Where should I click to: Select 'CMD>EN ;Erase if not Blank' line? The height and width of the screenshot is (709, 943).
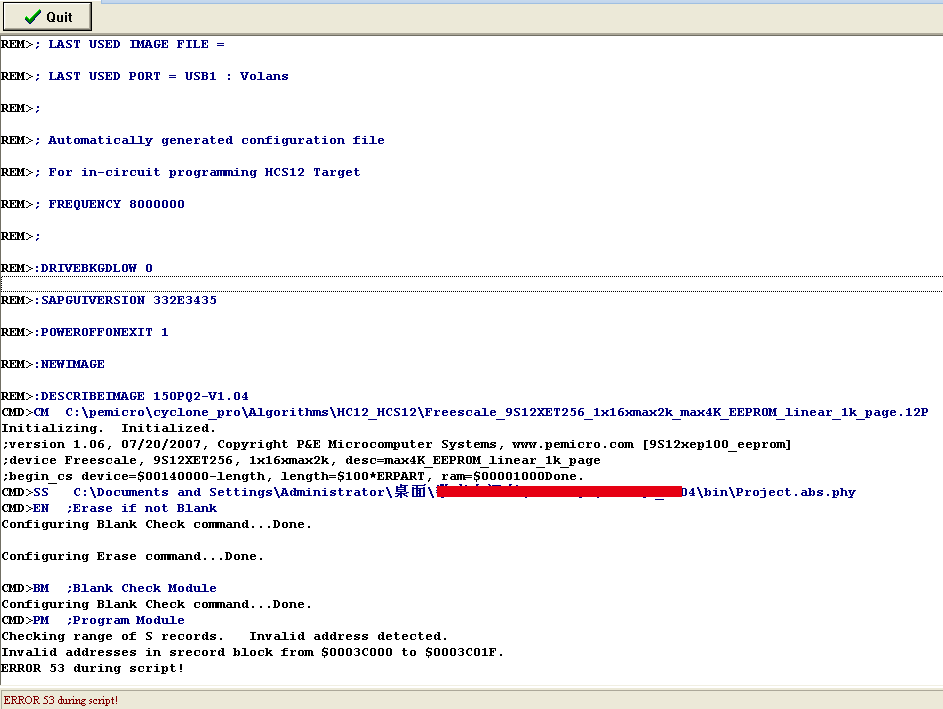109,508
